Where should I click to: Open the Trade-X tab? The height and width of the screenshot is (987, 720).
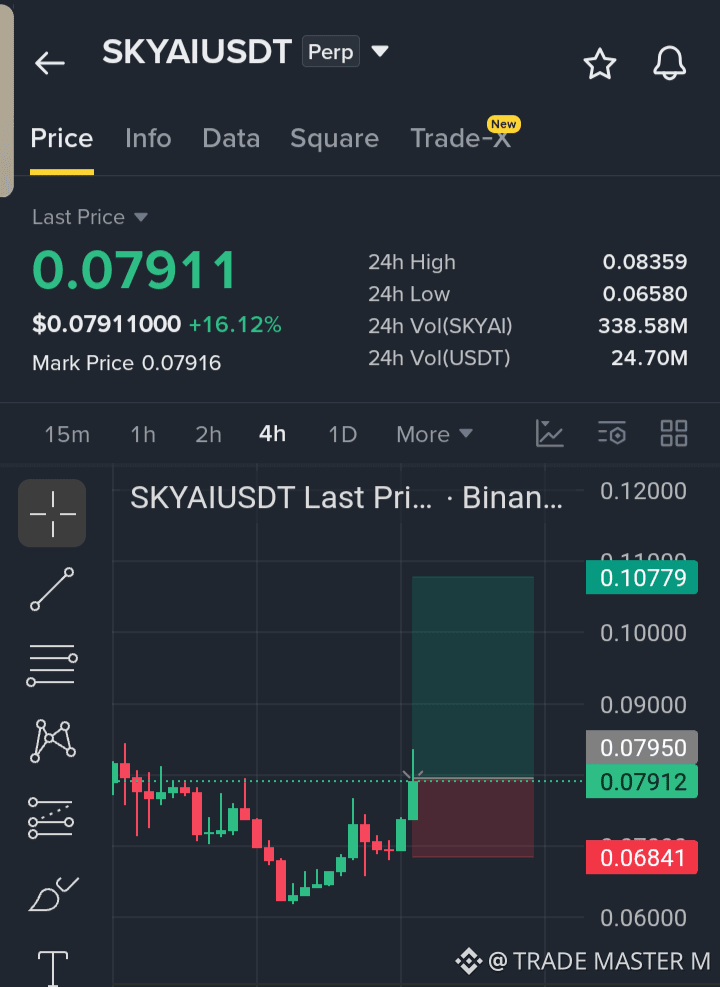(461, 138)
